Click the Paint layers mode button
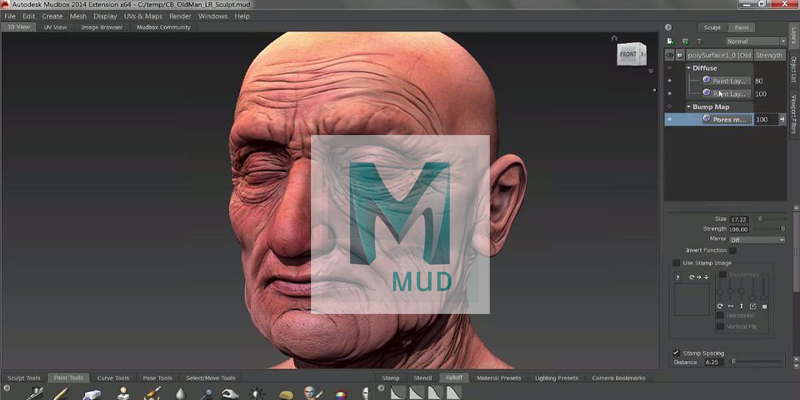This screenshot has width=800, height=400. point(741,28)
